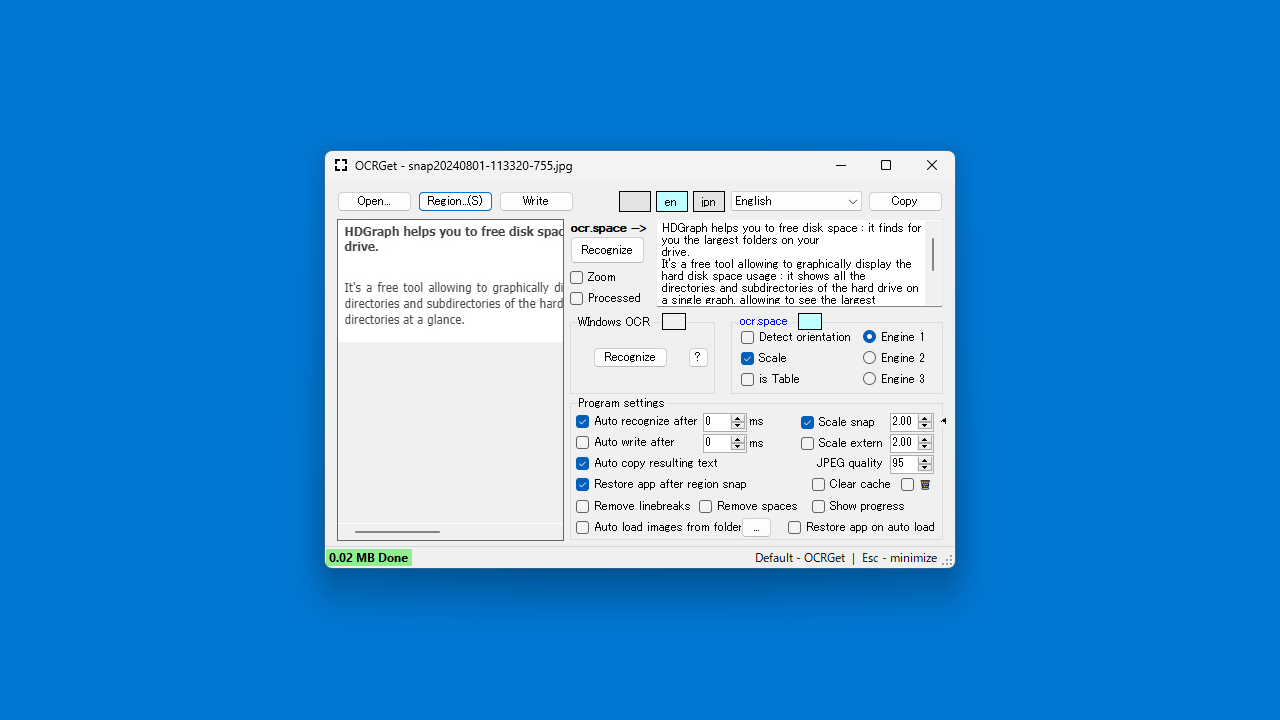
Task: Enable Show progress checkbox
Action: (x=819, y=506)
